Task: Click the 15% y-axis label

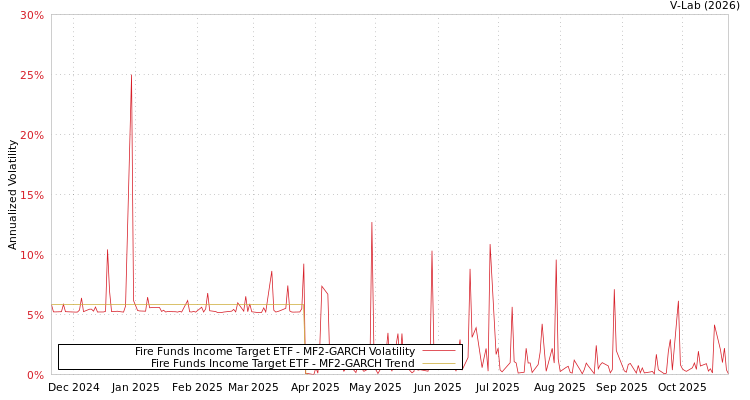Action: 32,196
